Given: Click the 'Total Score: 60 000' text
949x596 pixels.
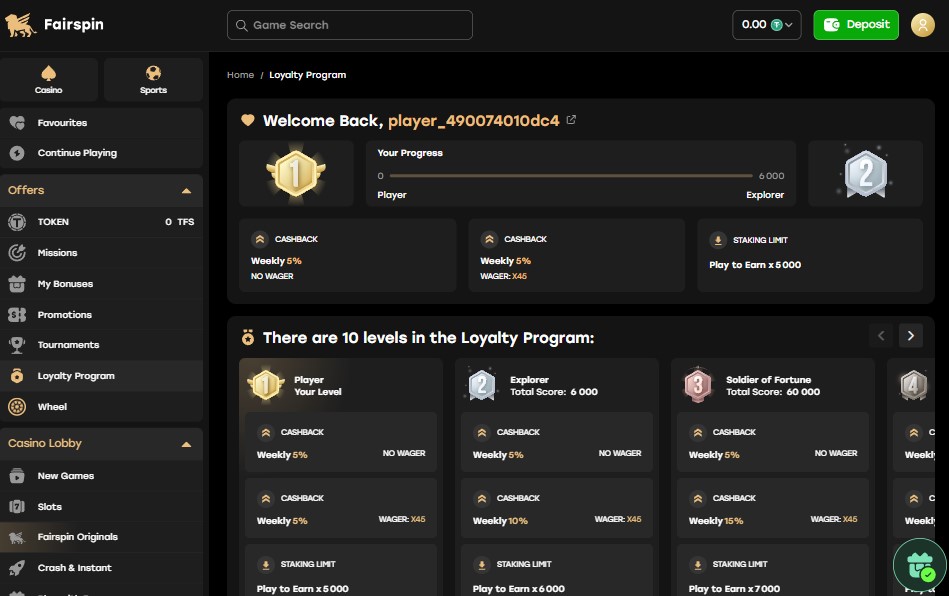Looking at the screenshot, I should point(773,392).
